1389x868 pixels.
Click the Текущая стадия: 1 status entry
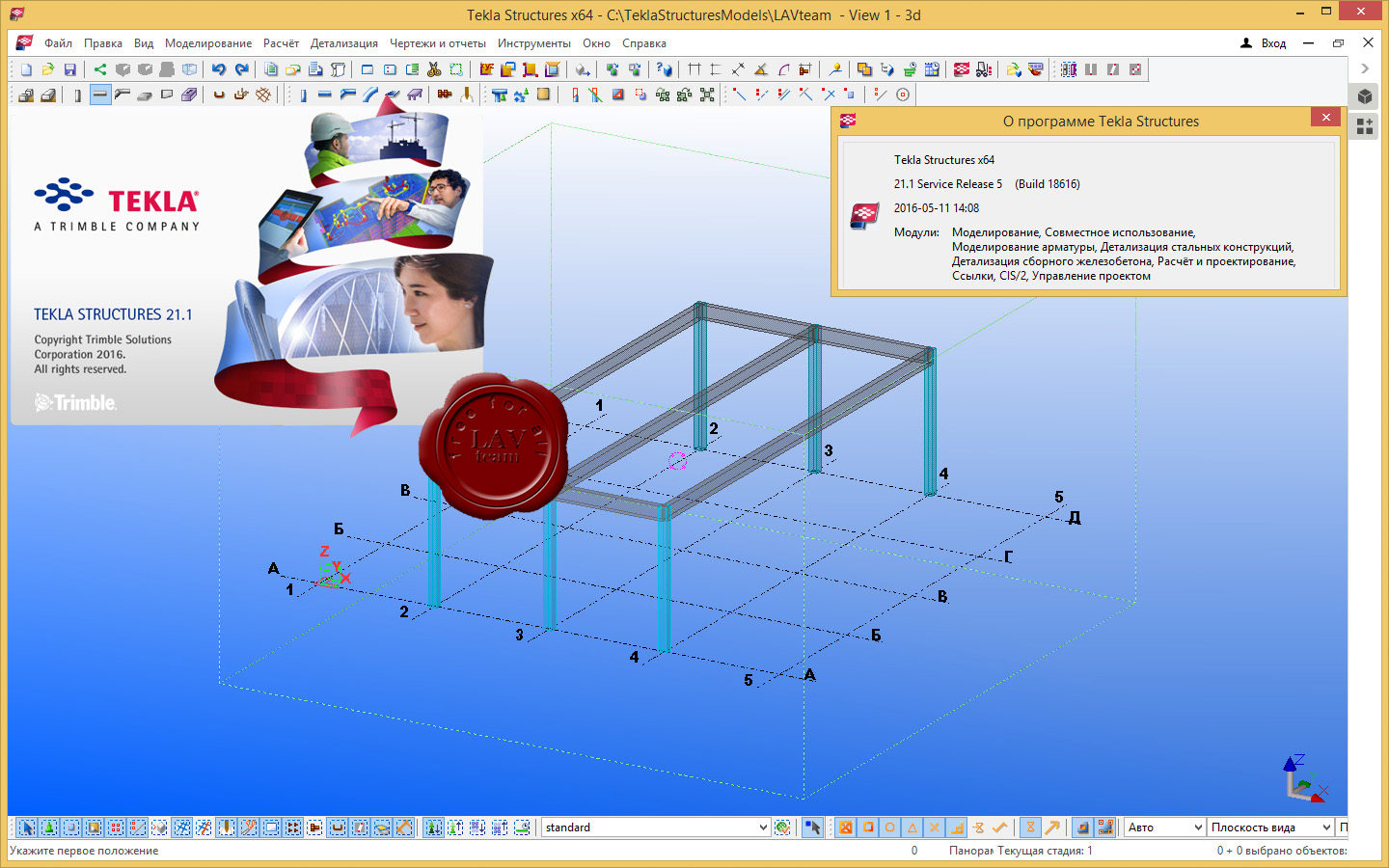[x=1045, y=851]
